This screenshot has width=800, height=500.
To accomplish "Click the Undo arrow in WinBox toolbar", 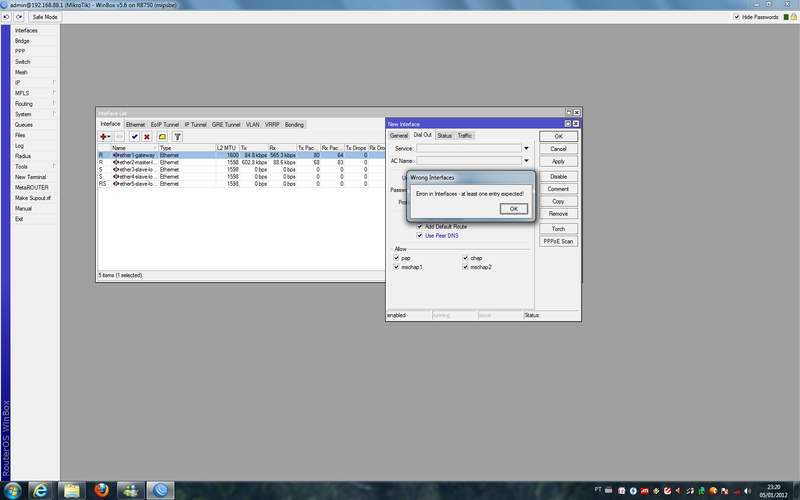I will [6, 17].
